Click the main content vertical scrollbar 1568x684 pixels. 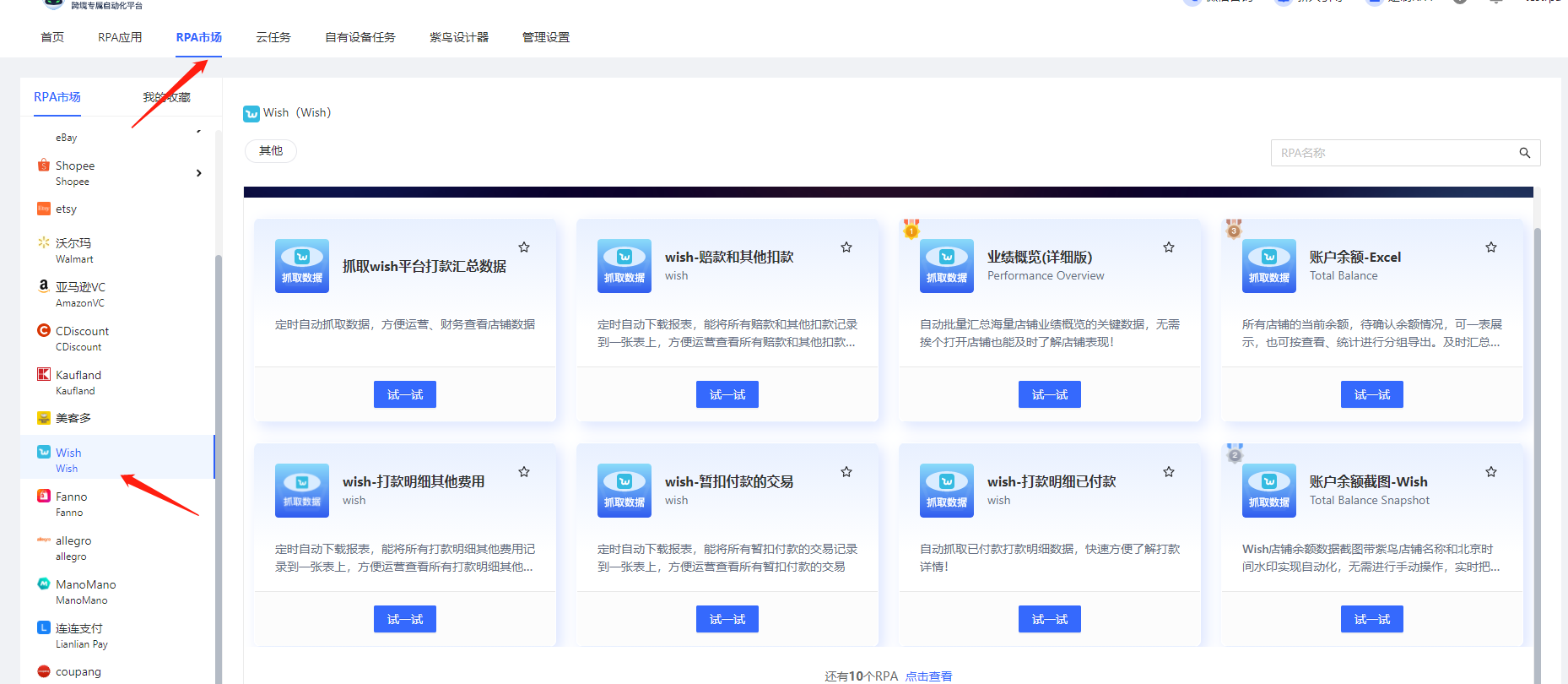pyautogui.click(x=1537, y=456)
